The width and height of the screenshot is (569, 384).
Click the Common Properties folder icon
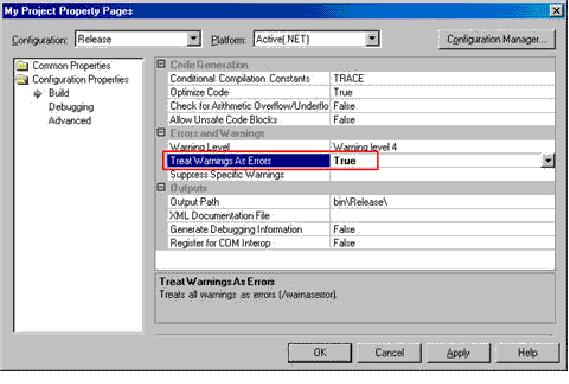(22, 66)
